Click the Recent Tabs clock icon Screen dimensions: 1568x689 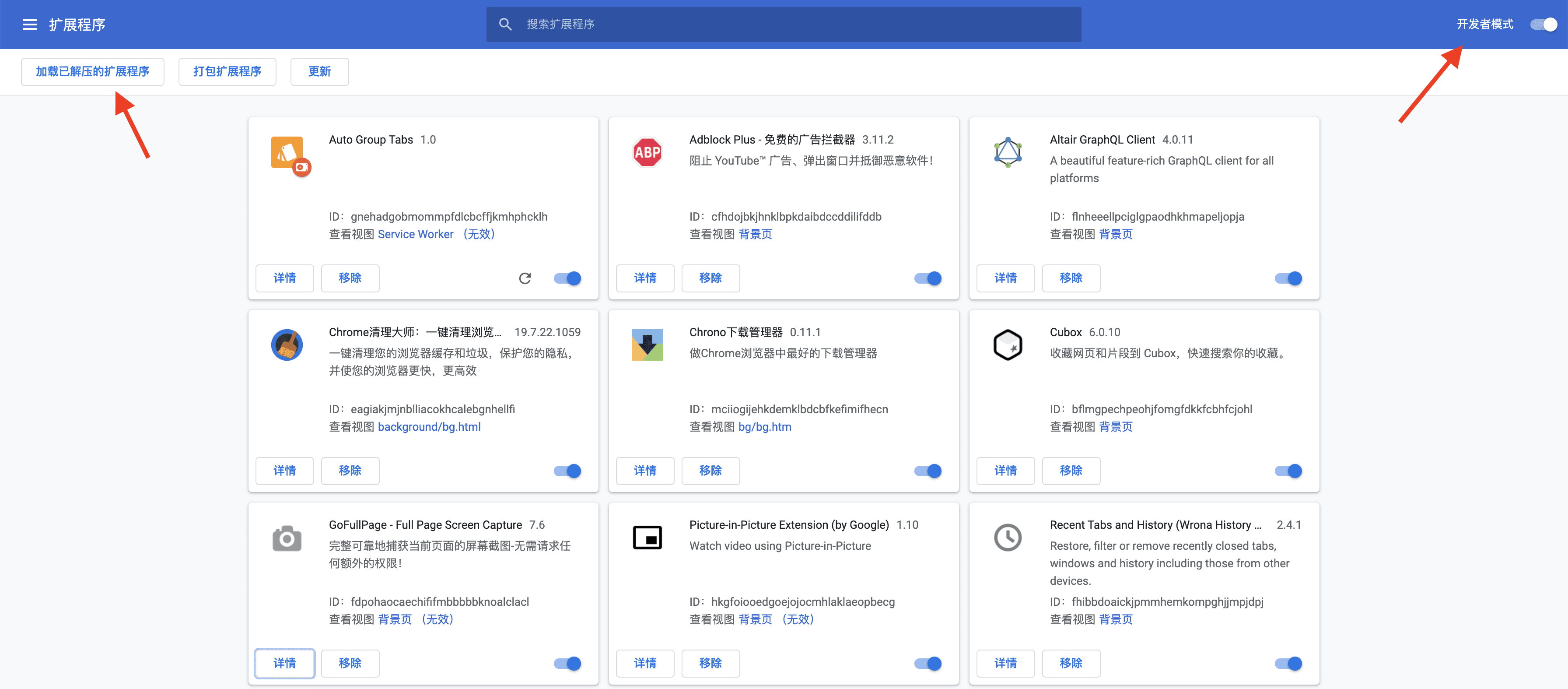pyautogui.click(x=1008, y=537)
